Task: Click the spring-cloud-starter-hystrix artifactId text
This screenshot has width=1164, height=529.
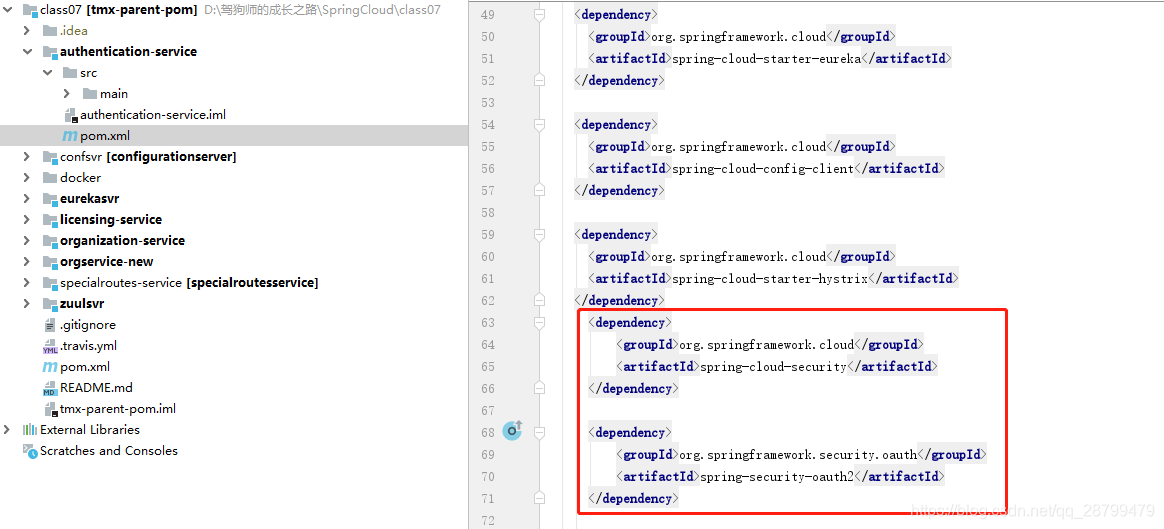Action: pyautogui.click(x=770, y=278)
